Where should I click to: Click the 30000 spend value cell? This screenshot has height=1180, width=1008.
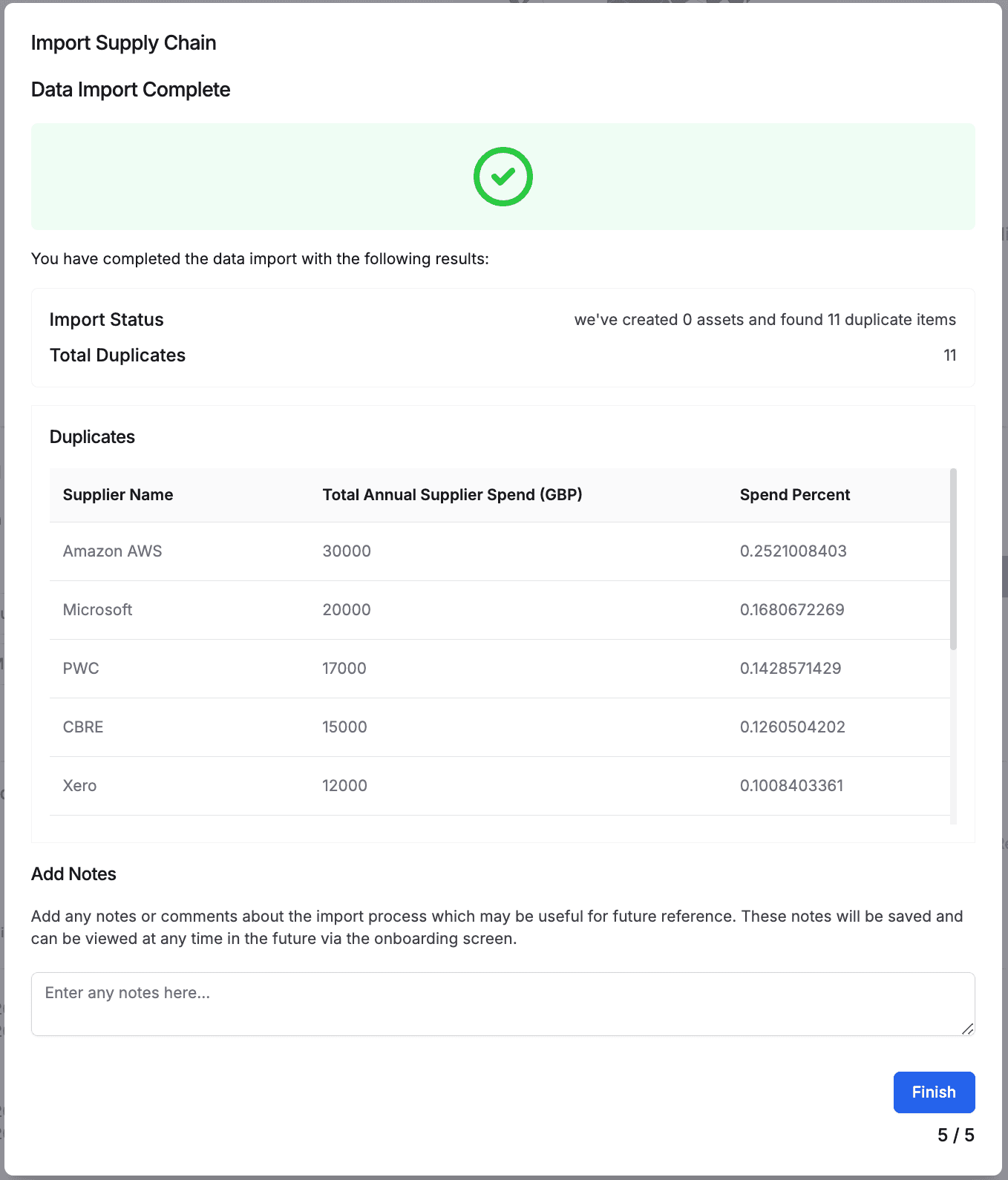tap(347, 551)
